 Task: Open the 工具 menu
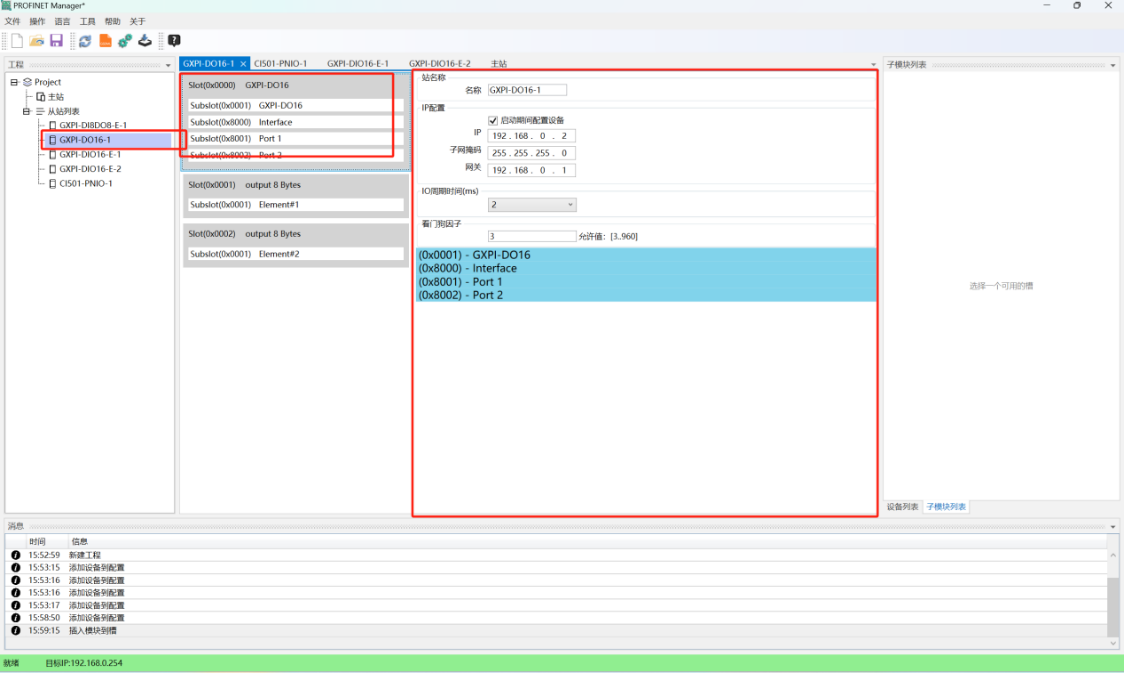87,22
